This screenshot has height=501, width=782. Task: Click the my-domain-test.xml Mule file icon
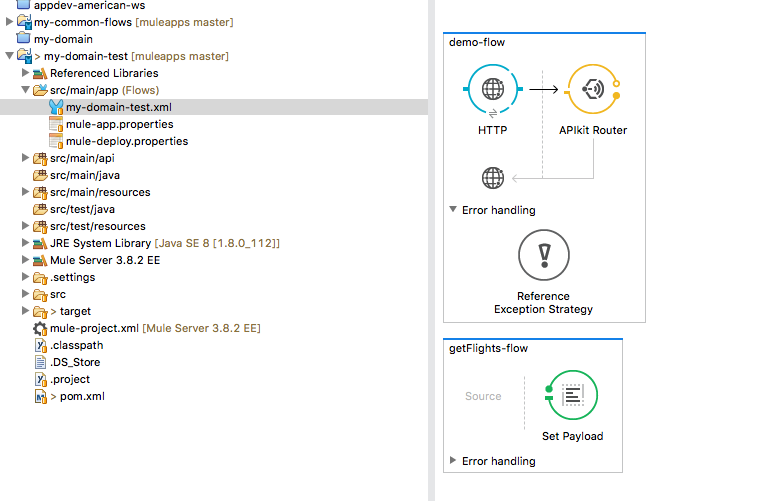point(56,107)
